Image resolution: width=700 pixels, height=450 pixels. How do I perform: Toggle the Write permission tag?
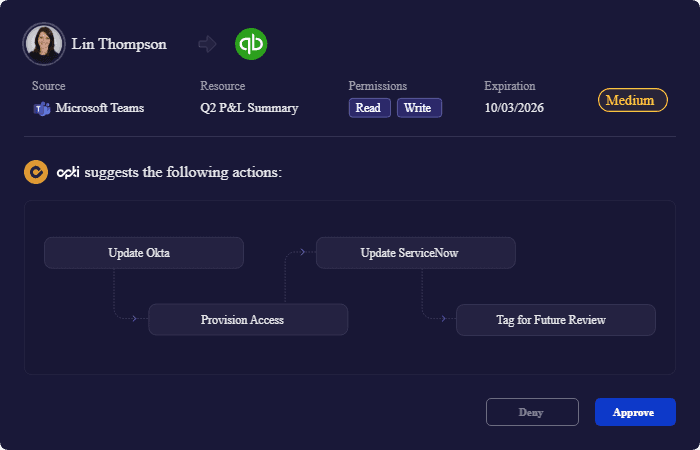pyautogui.click(x=419, y=108)
